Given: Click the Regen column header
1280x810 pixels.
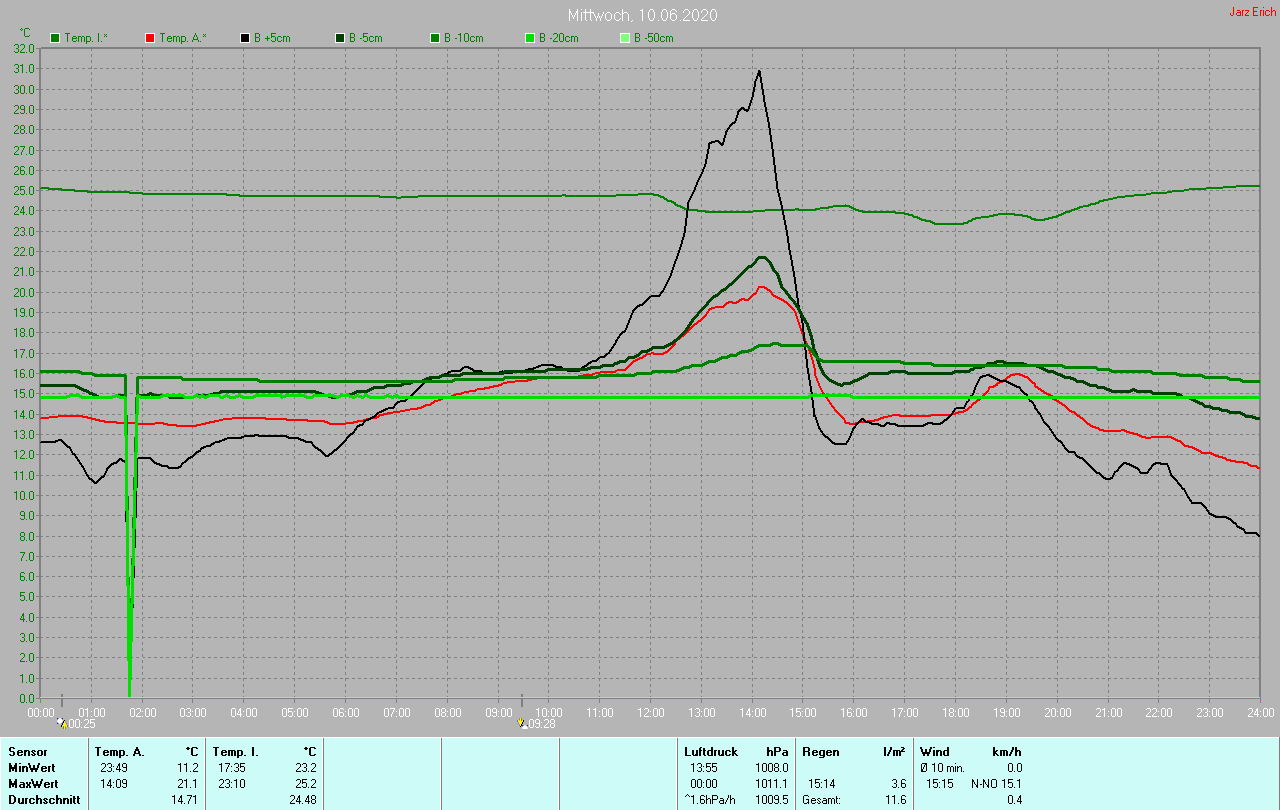Looking at the screenshot, I should [820, 751].
